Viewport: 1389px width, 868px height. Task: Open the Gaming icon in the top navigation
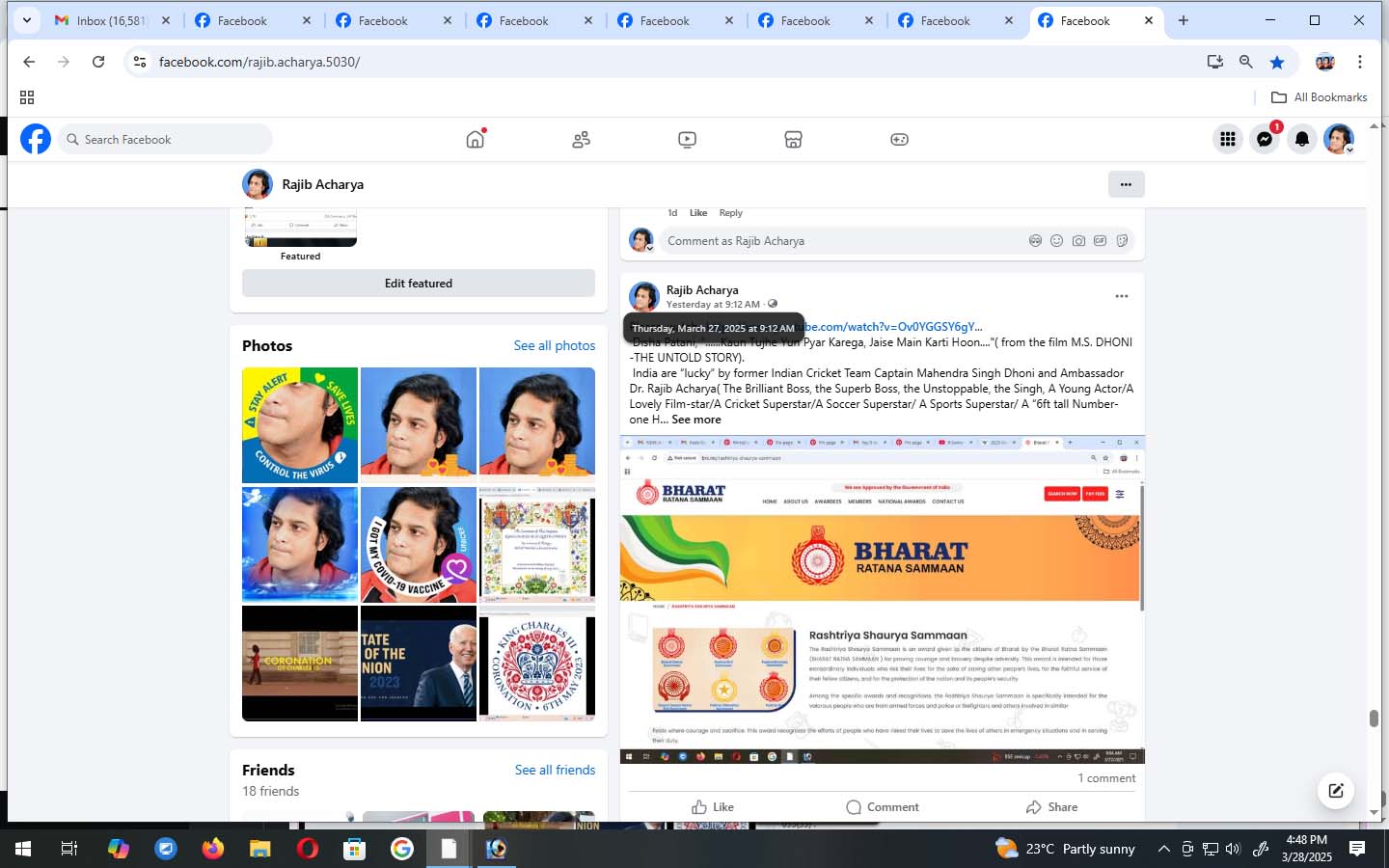899,140
